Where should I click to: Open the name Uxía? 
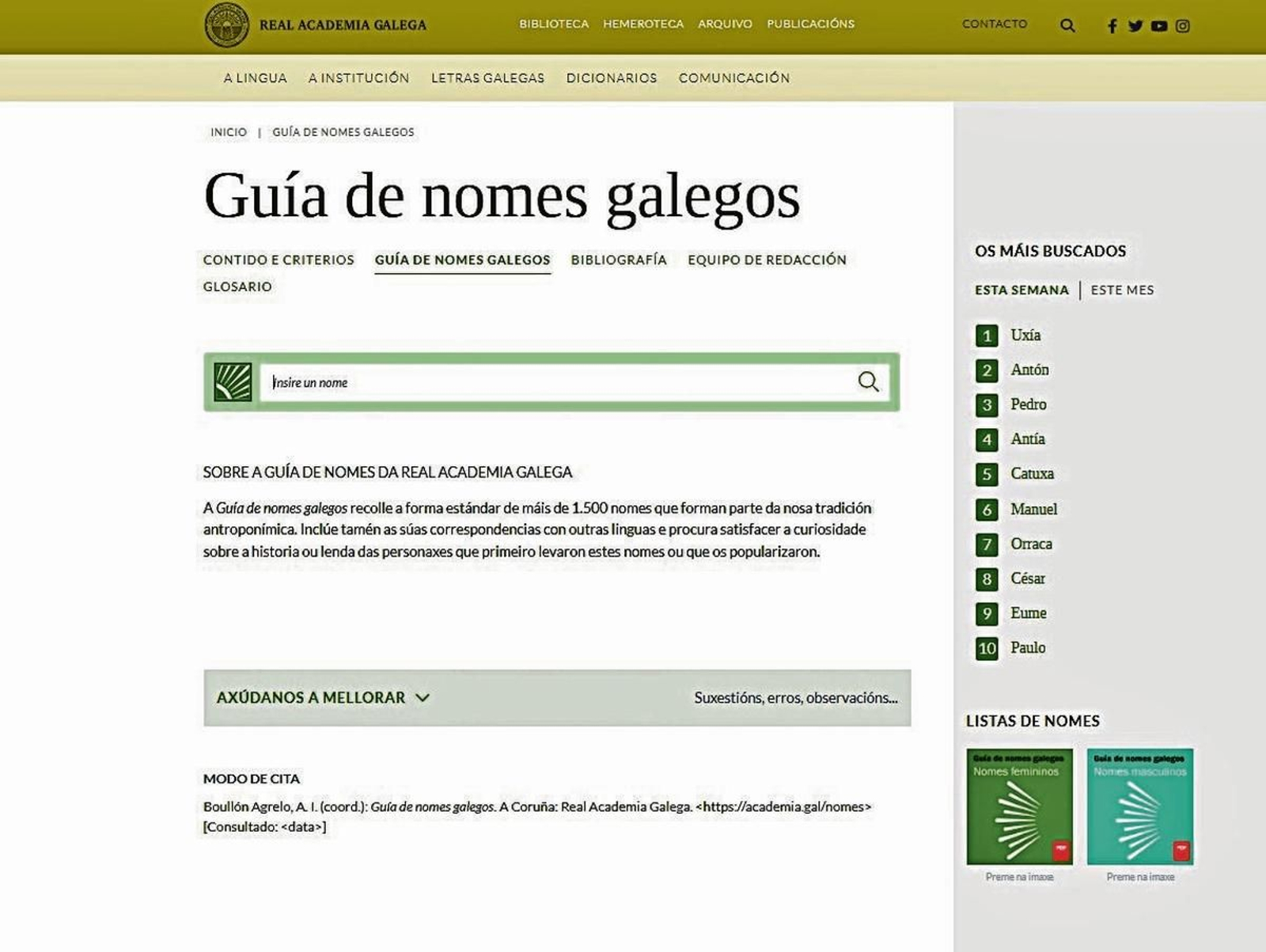tap(1025, 336)
